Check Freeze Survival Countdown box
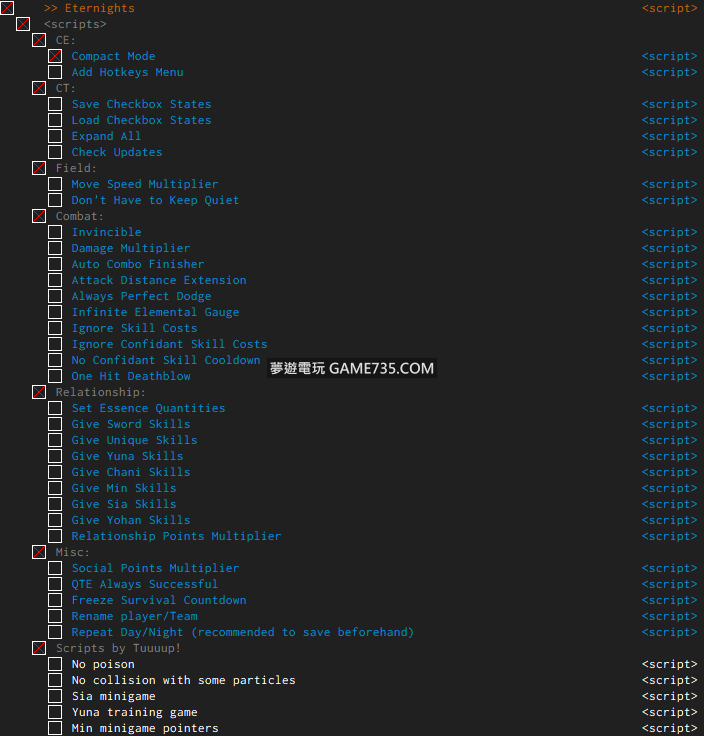The height and width of the screenshot is (736, 704). click(x=55, y=600)
